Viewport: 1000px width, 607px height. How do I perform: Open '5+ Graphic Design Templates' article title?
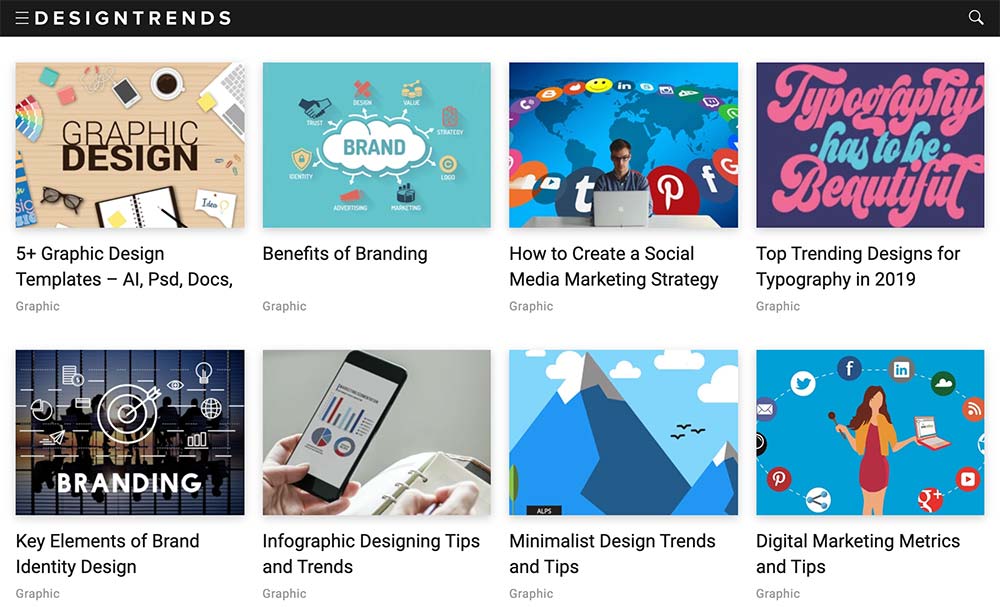(124, 267)
